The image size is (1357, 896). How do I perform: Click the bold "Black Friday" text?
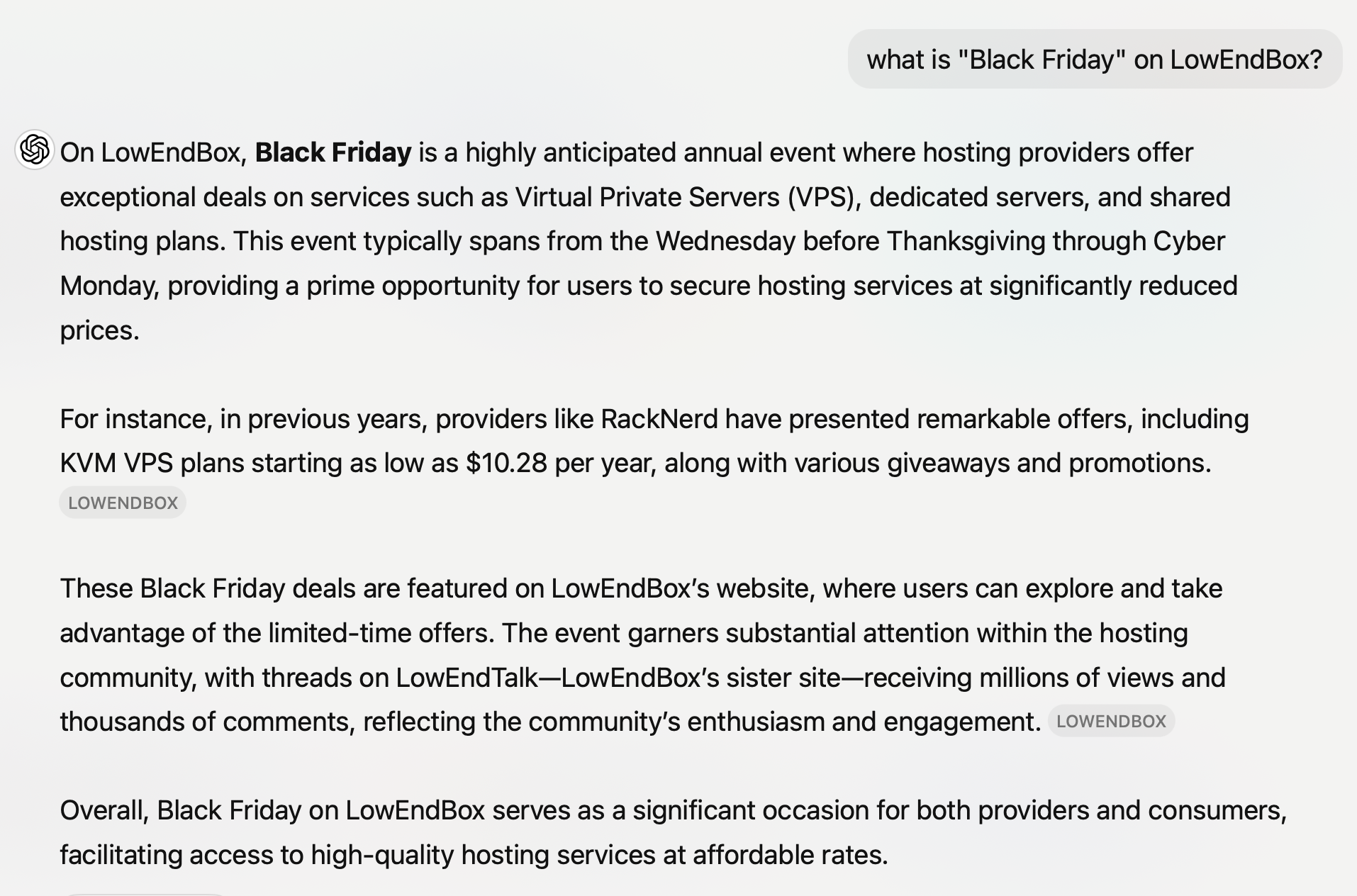[333, 152]
